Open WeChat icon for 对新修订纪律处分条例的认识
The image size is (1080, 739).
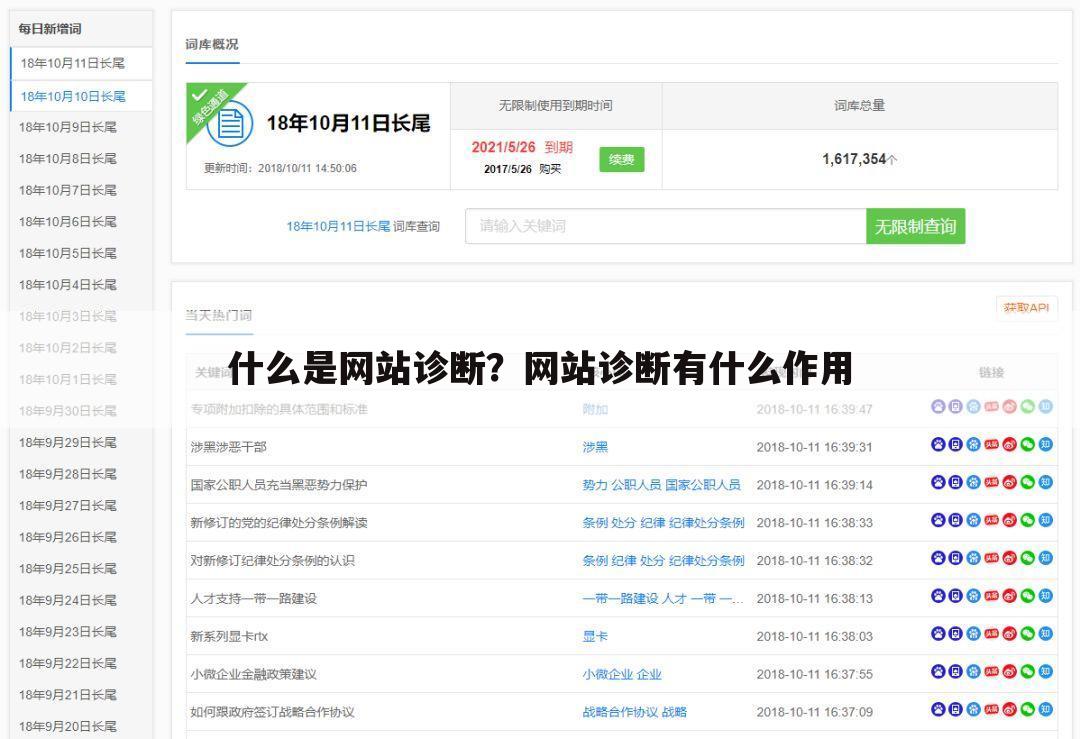click(1028, 558)
